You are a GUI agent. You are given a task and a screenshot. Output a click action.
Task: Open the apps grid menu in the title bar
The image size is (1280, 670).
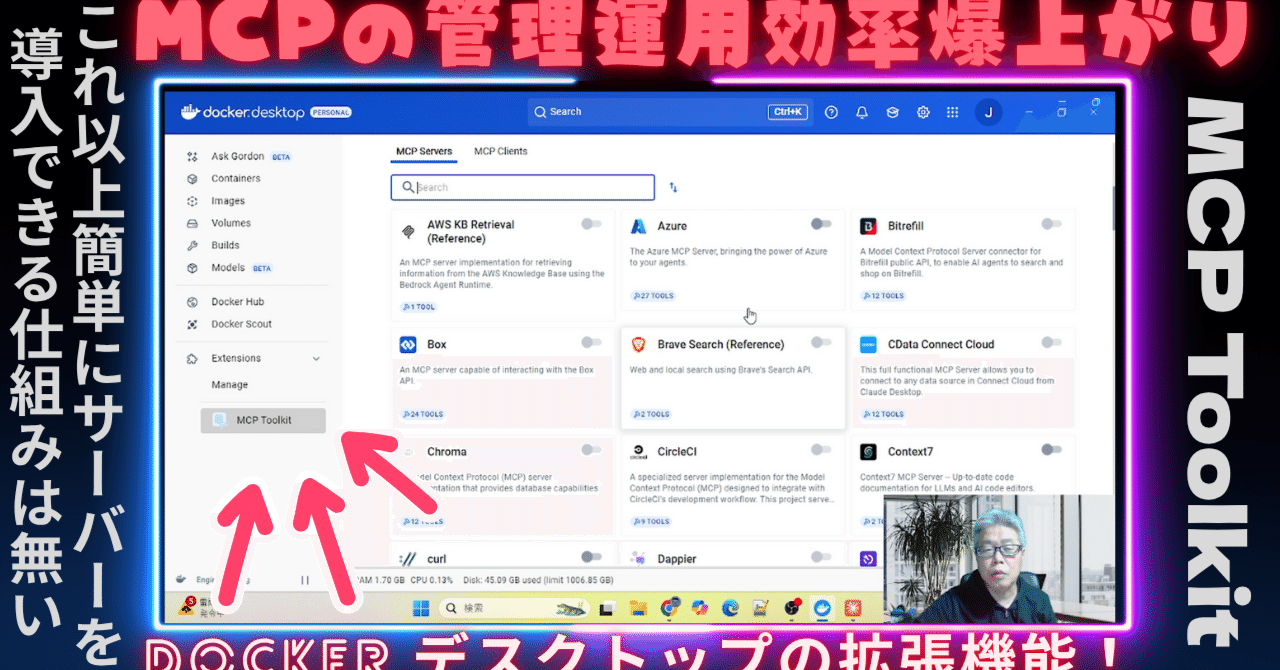coord(953,112)
